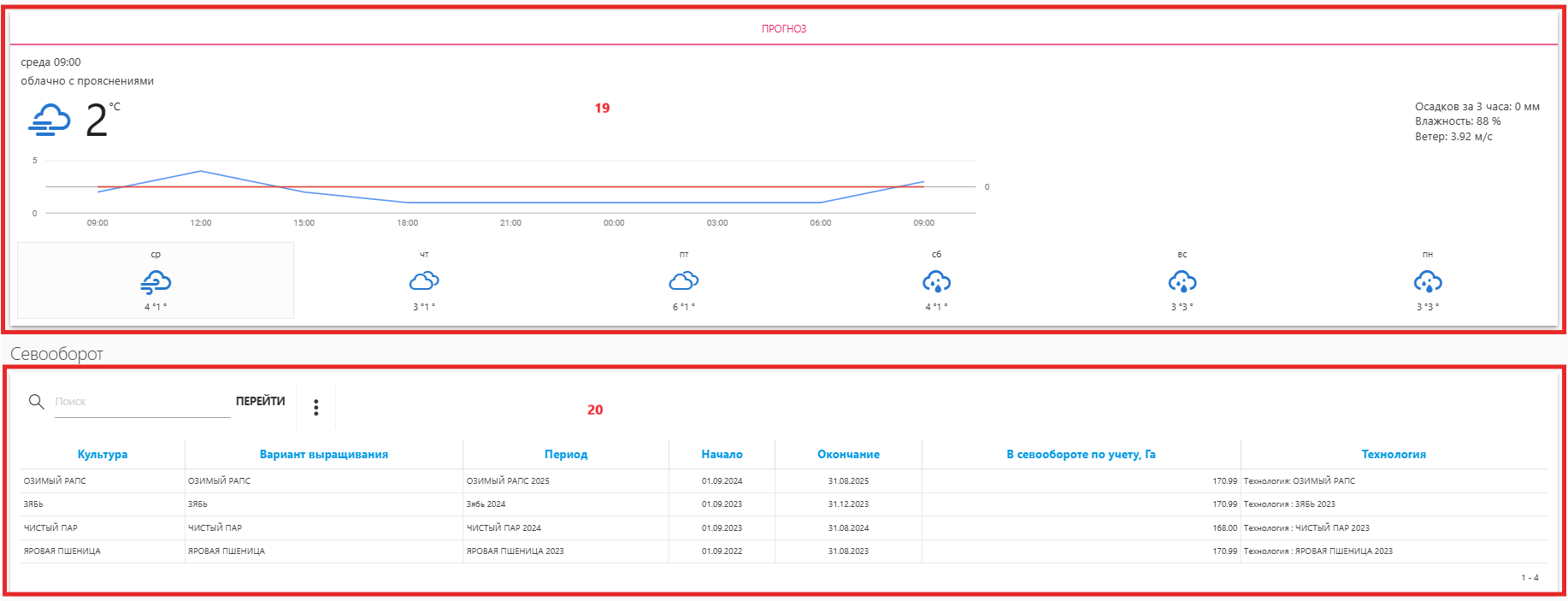Image resolution: width=1568 pixels, height=601 pixels.
Task: Sort by Период column header
Action: point(566,455)
